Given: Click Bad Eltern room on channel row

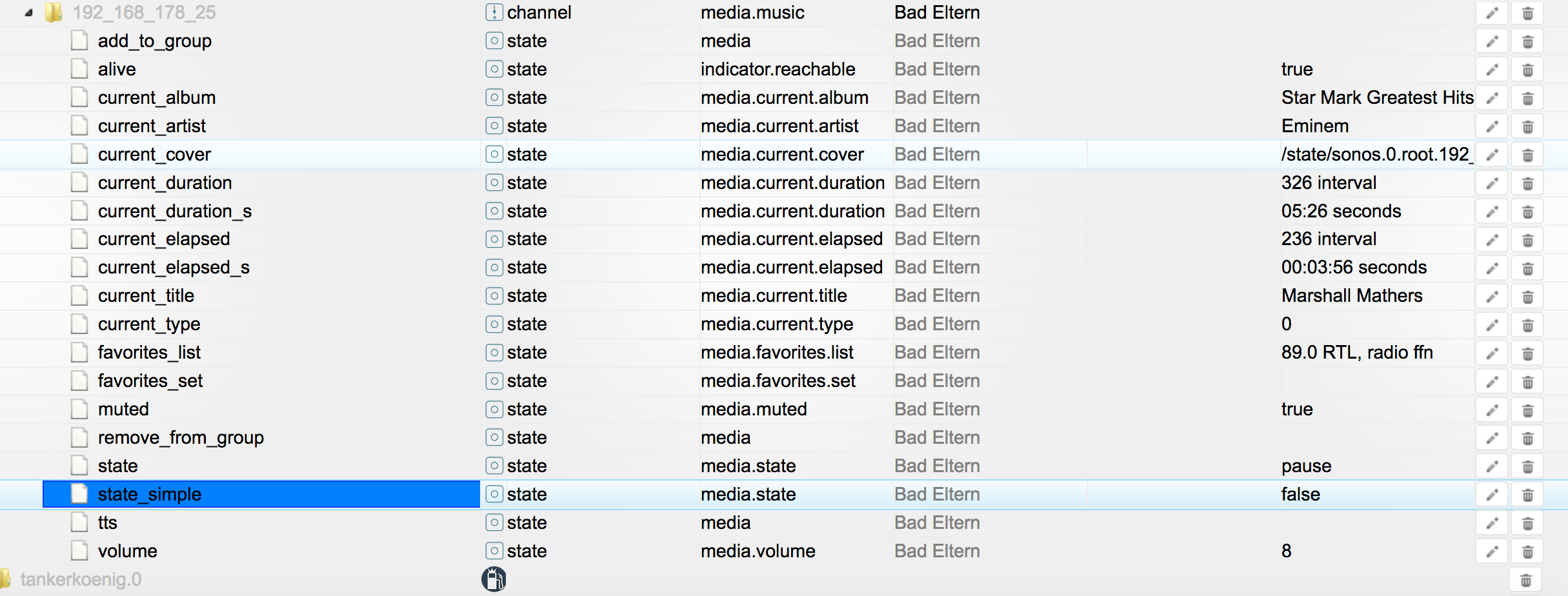Looking at the screenshot, I should pyautogui.click(x=937, y=13).
